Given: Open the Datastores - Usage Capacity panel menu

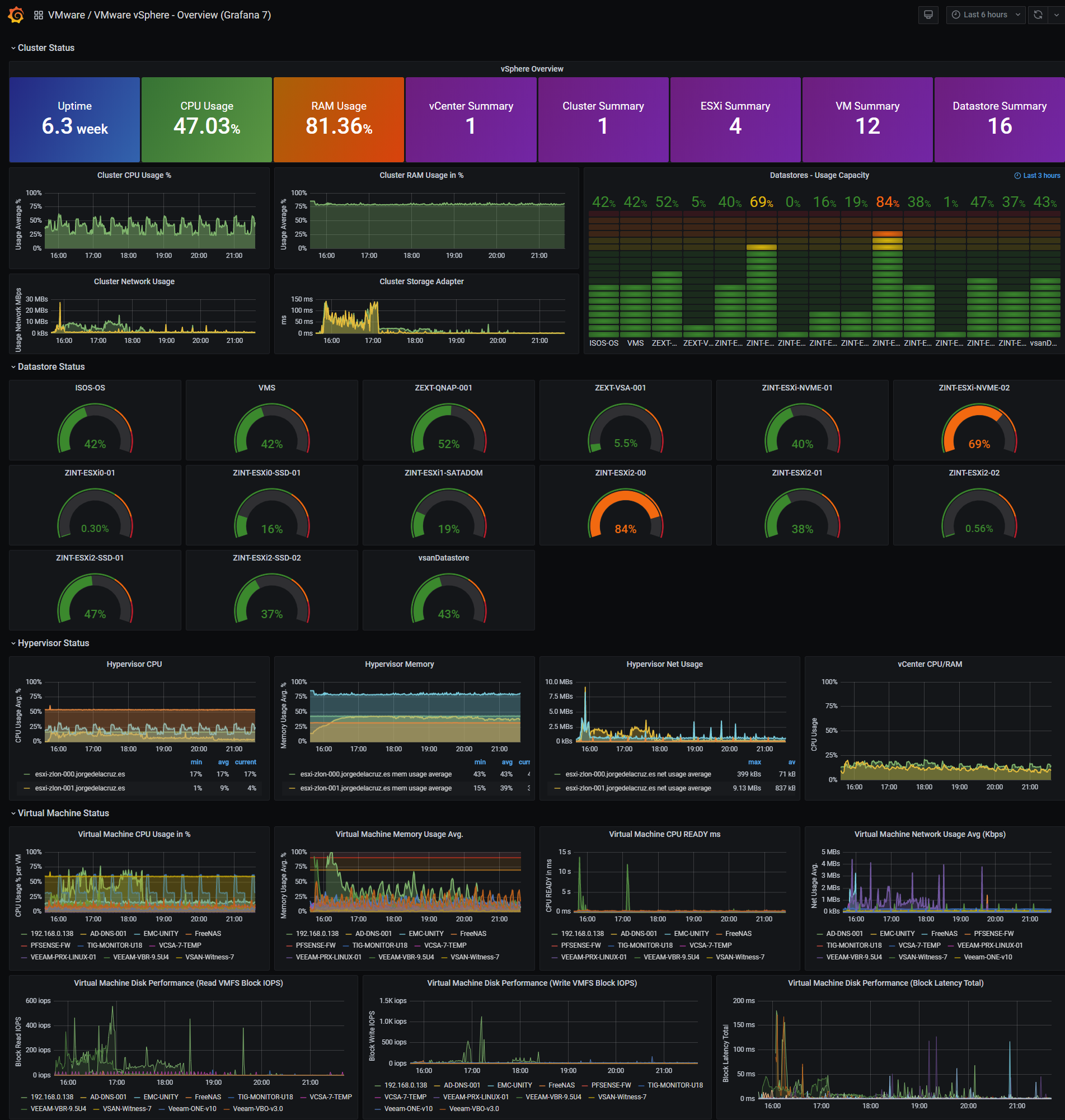Looking at the screenshot, I should coord(819,175).
